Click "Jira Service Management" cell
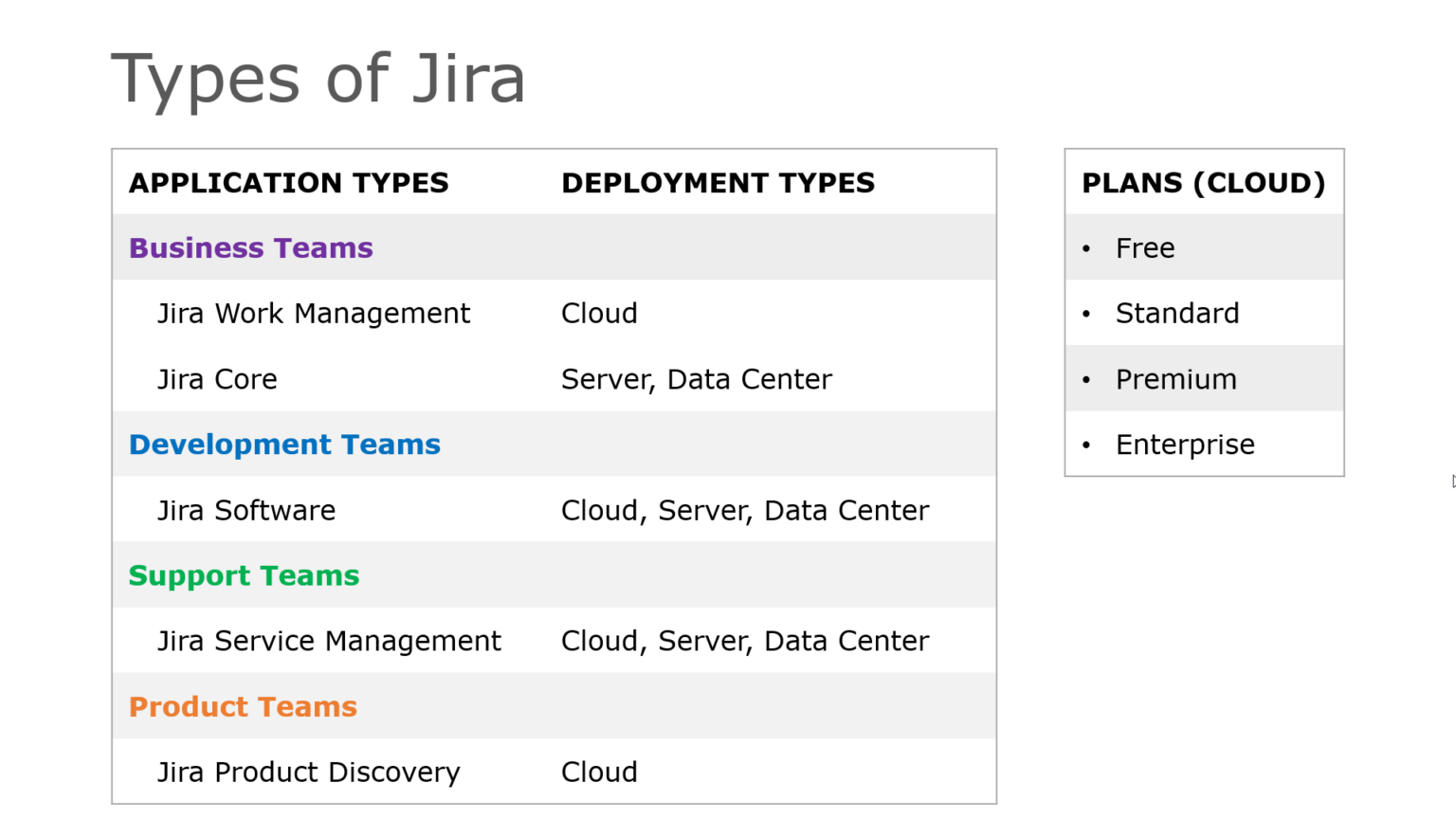The image size is (1456, 819). 329,641
